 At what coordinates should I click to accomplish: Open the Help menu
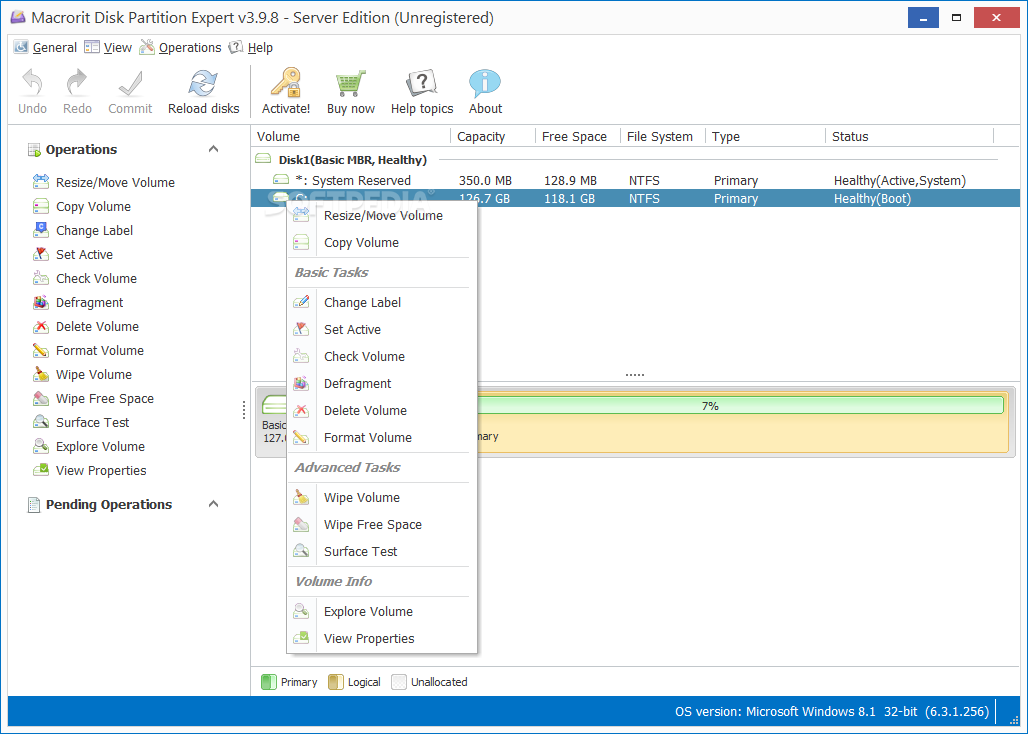[x=250, y=47]
